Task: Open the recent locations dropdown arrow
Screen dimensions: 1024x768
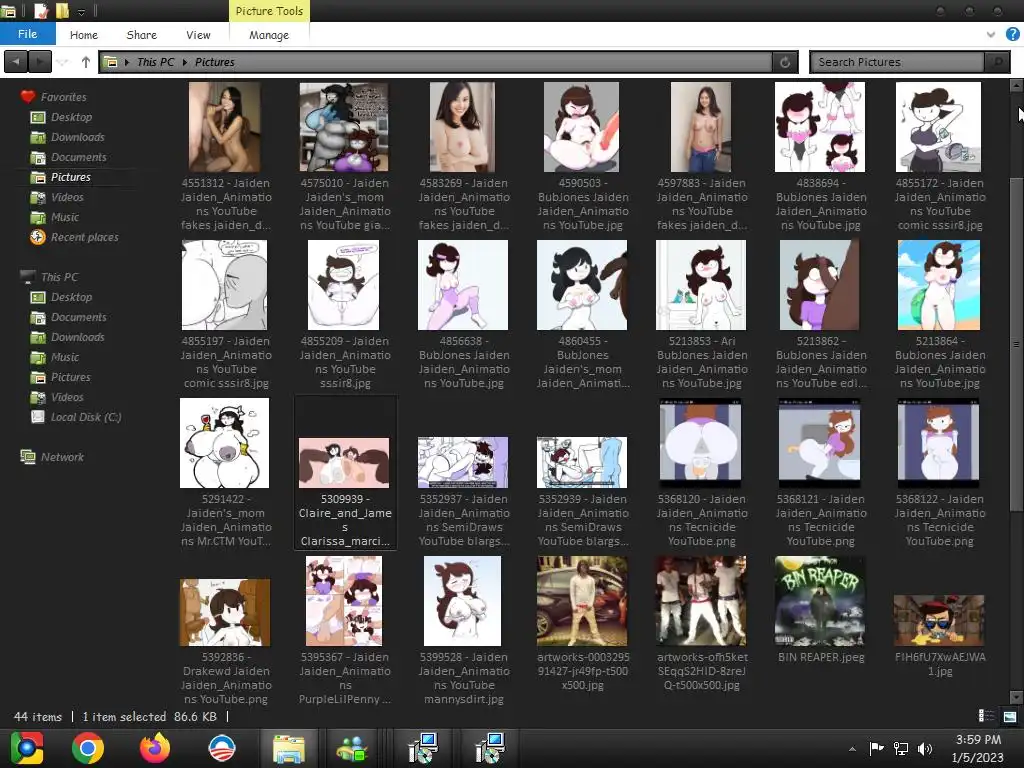Action: point(62,62)
